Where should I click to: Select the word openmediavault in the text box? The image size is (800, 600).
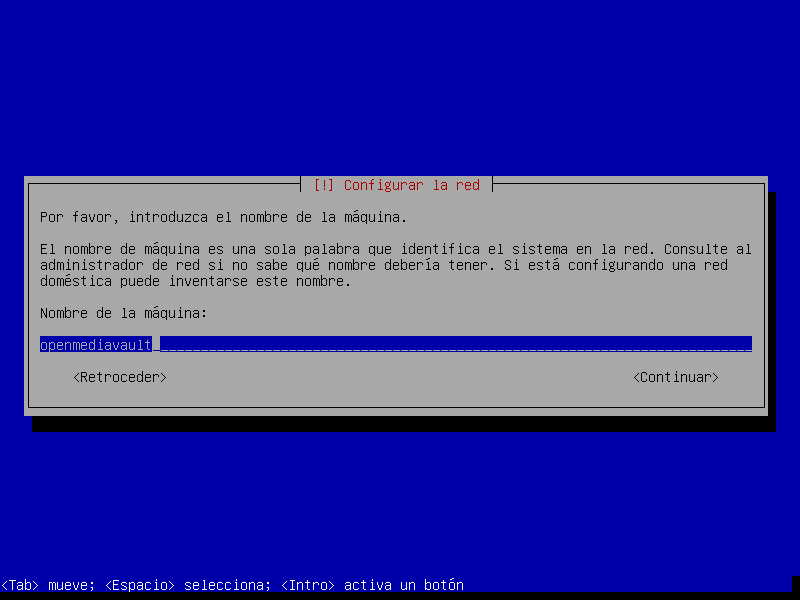click(x=95, y=344)
